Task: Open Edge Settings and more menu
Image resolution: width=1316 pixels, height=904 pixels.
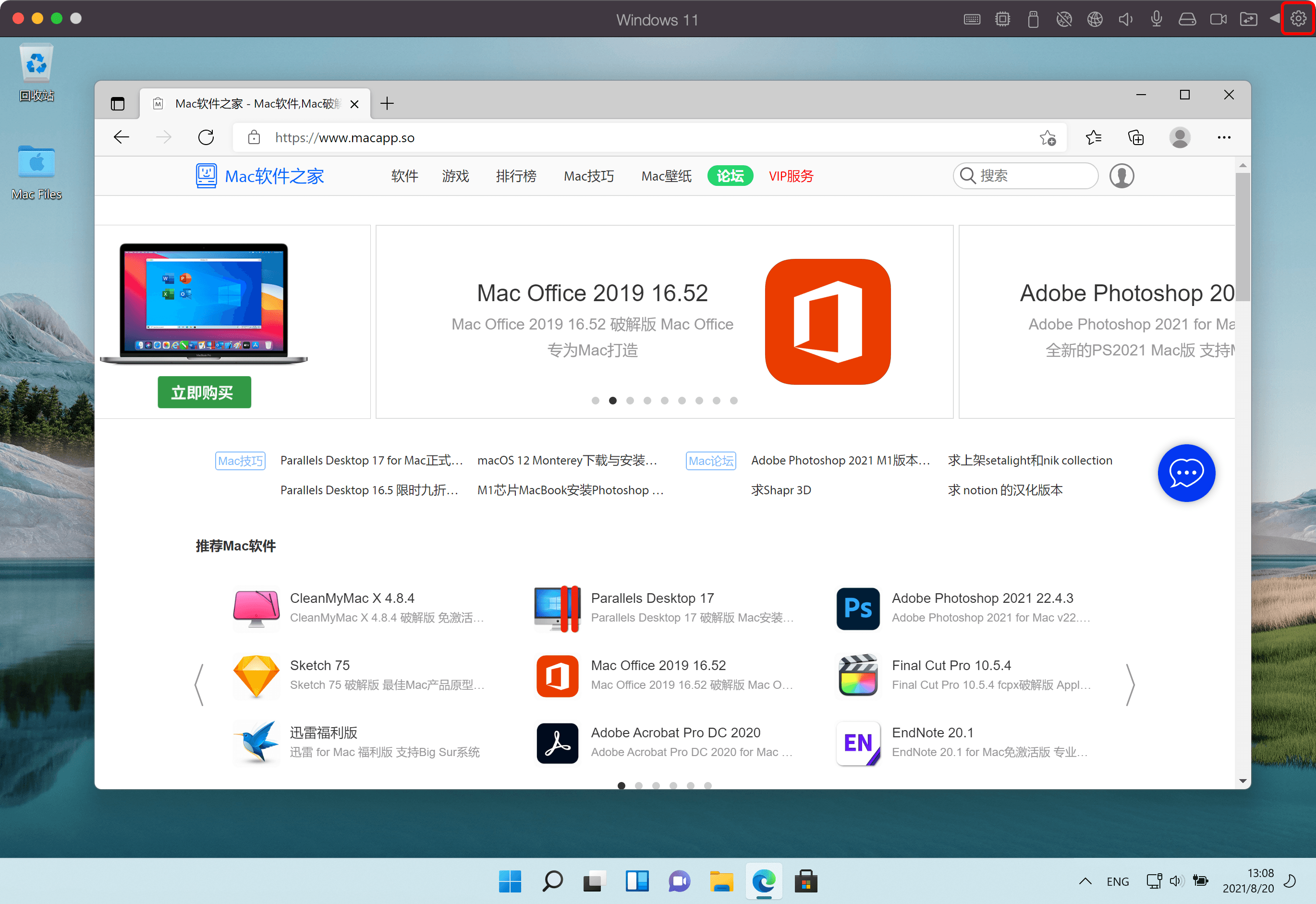Action: (x=1224, y=138)
